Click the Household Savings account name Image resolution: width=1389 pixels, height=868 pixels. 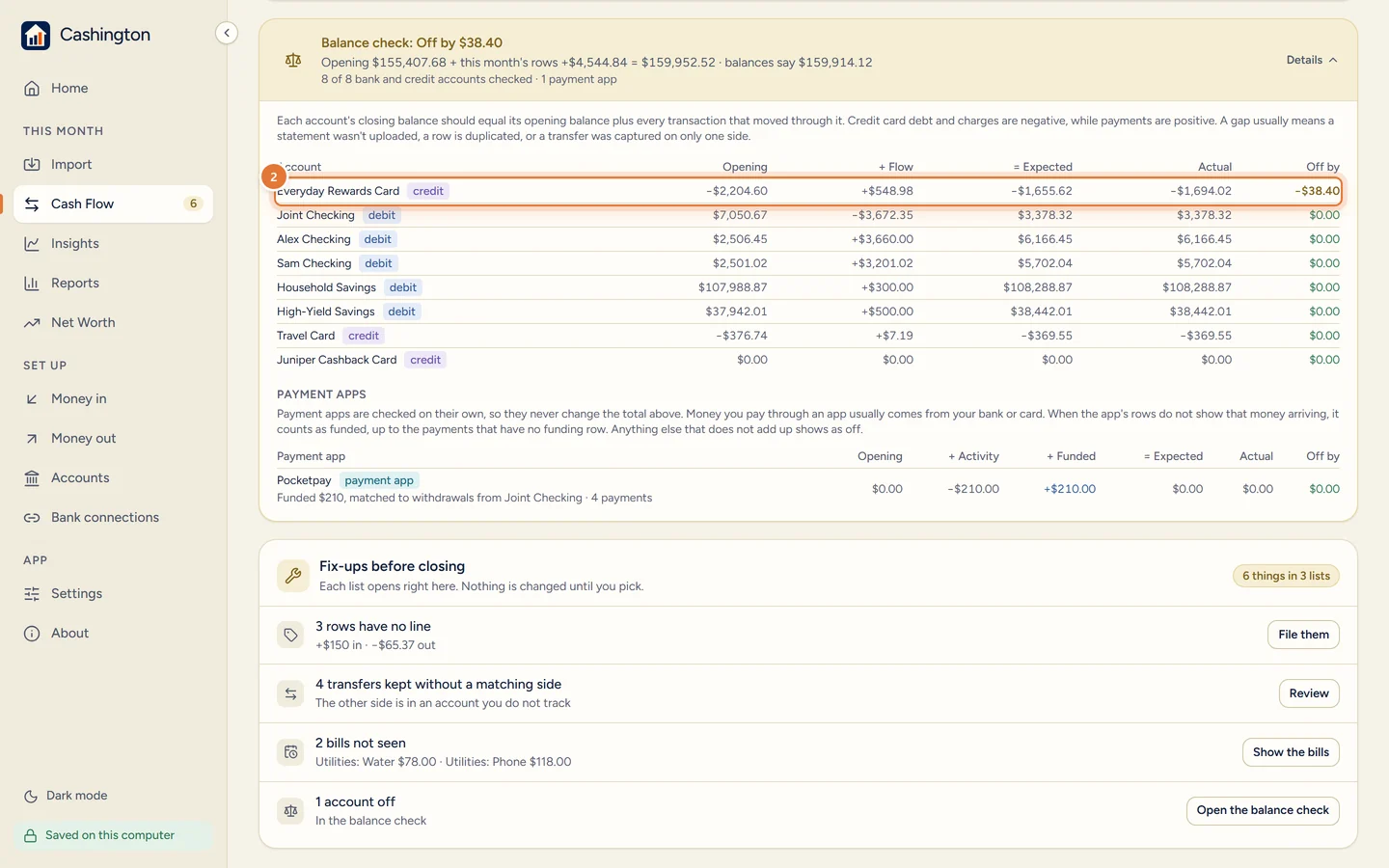(x=326, y=287)
